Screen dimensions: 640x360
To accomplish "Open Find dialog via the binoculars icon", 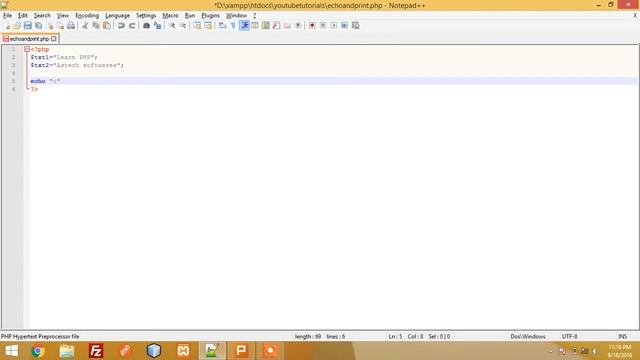I will [x=146, y=25].
